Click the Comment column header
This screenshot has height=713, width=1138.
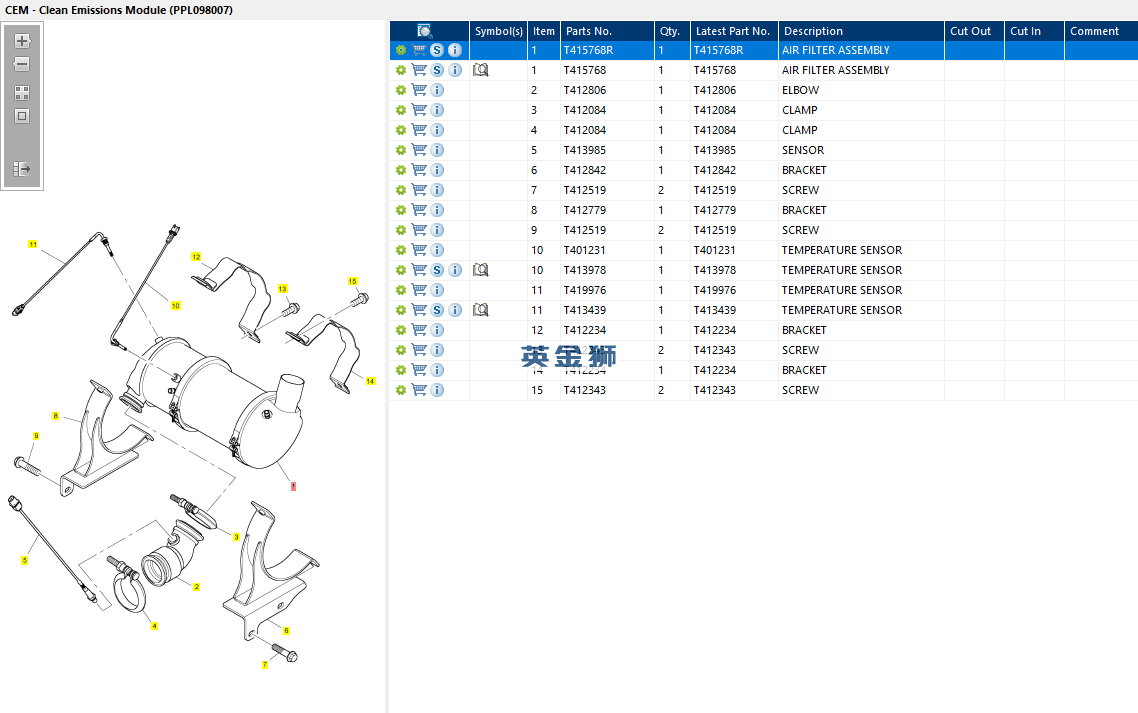1101,30
